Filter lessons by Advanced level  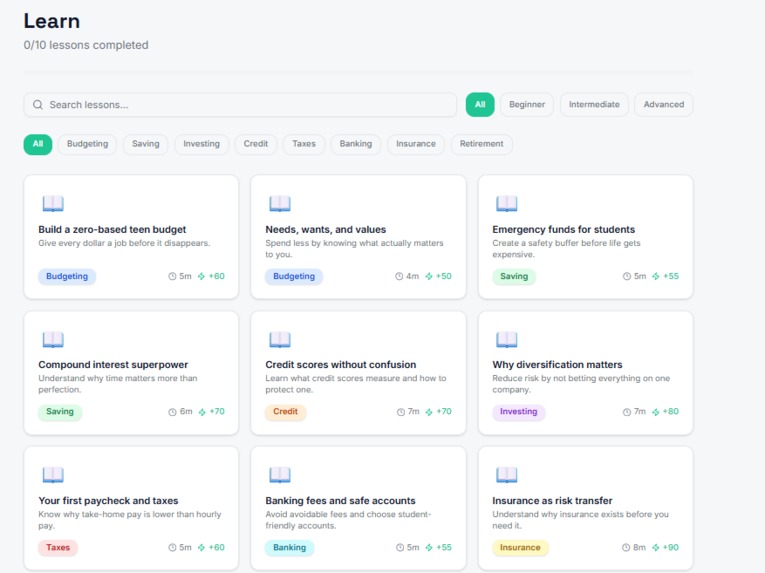coord(664,104)
